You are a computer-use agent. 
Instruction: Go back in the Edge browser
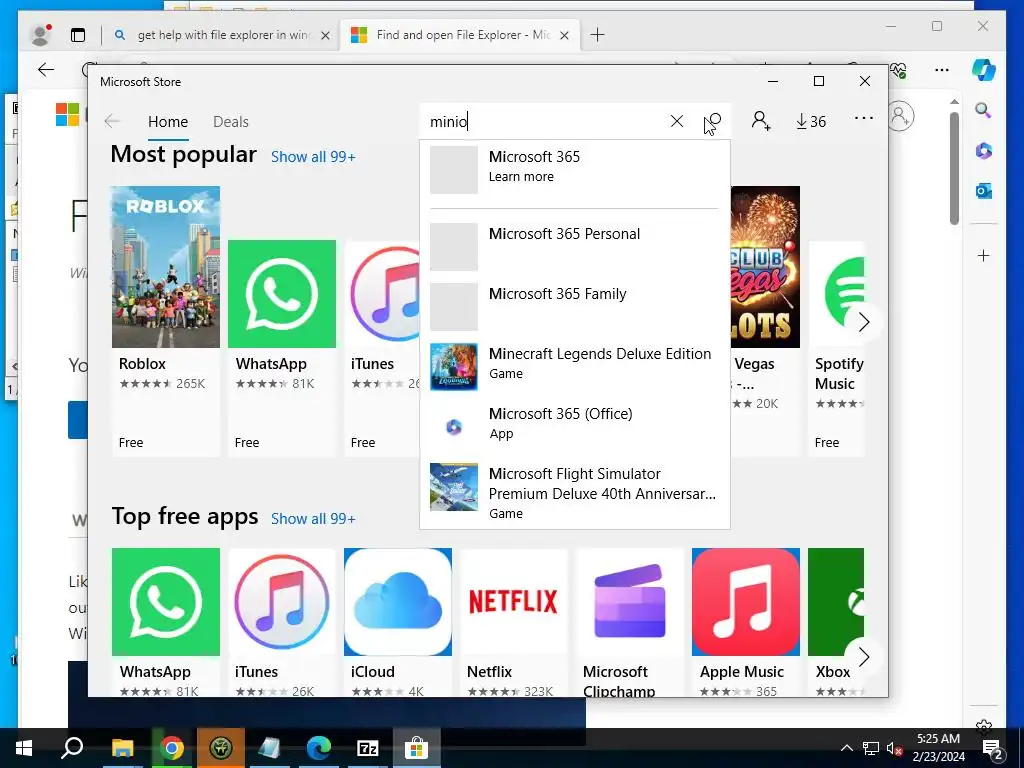pyautogui.click(x=46, y=70)
